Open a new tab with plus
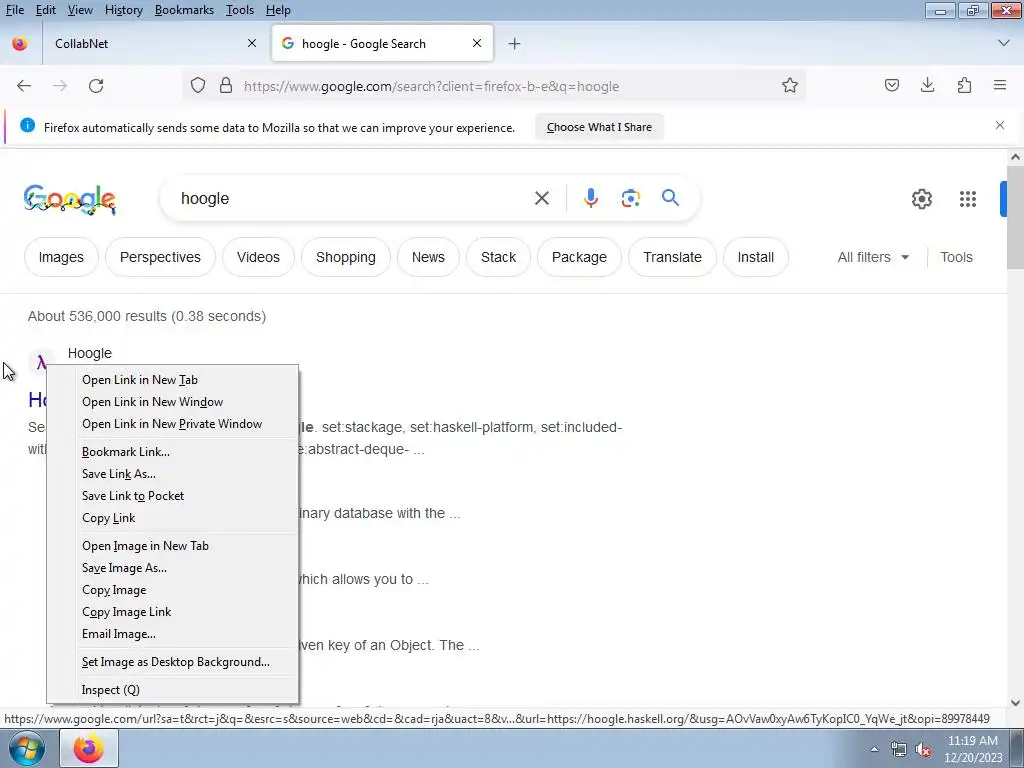 click(x=515, y=44)
